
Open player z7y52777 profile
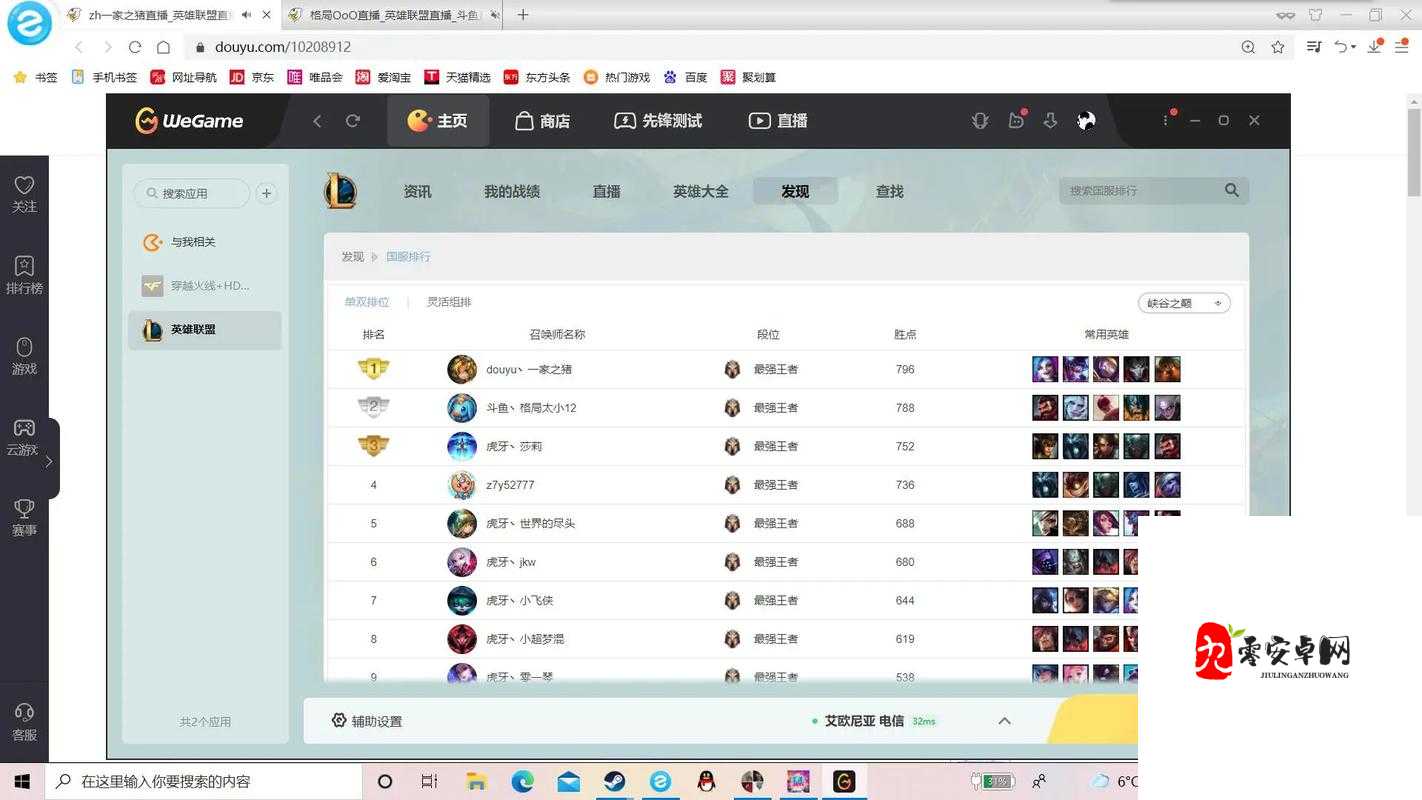coord(510,485)
